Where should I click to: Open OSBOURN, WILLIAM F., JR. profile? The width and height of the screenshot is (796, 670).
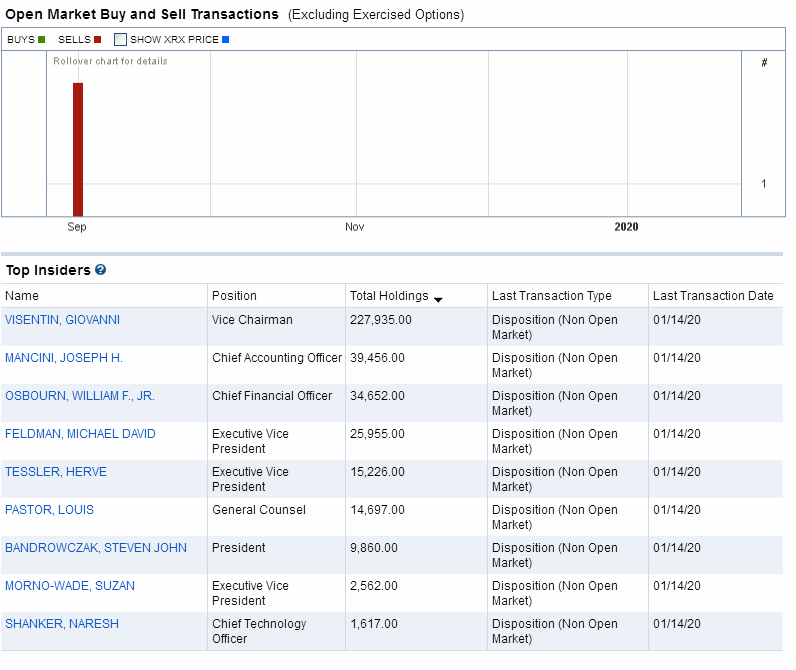point(80,396)
